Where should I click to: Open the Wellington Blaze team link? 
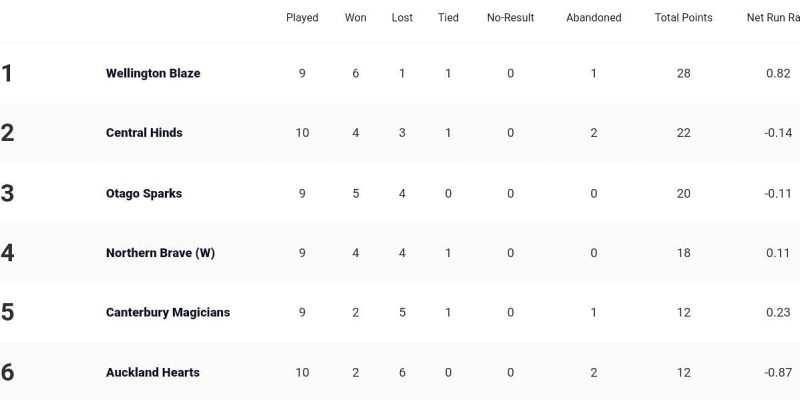point(153,73)
